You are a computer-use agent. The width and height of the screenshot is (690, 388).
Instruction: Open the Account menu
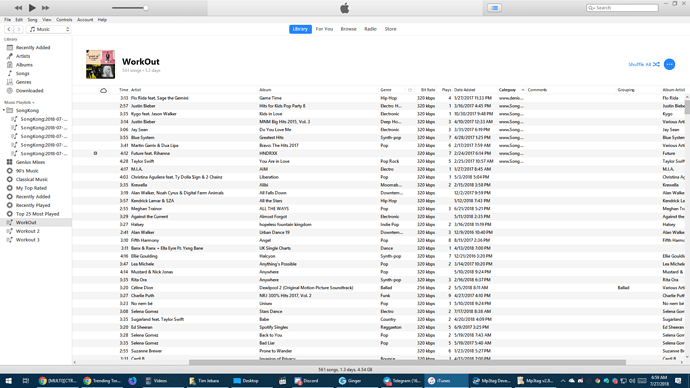click(85, 20)
